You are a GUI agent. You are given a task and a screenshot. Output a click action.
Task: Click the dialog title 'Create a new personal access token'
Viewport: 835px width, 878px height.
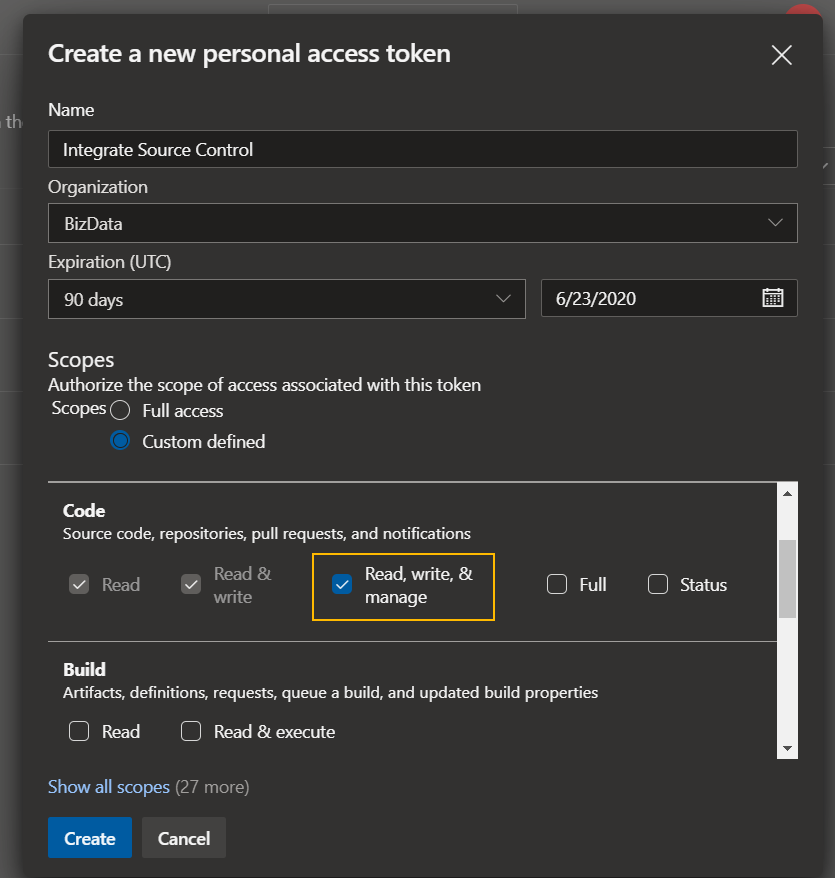click(x=249, y=54)
